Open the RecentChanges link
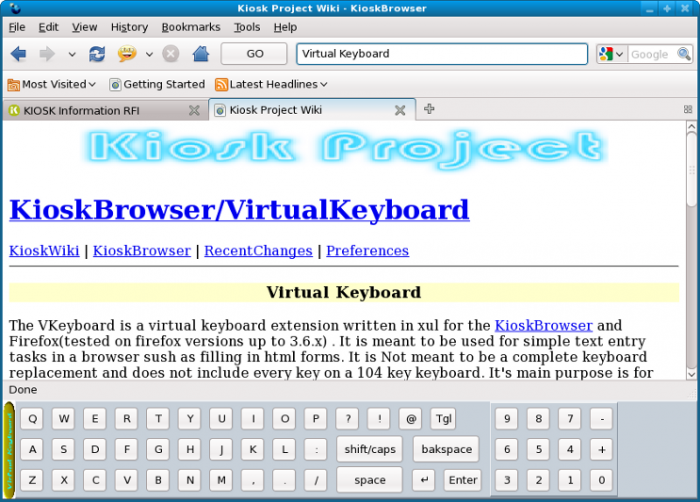Viewport: 700px width, 502px height. [x=258, y=251]
